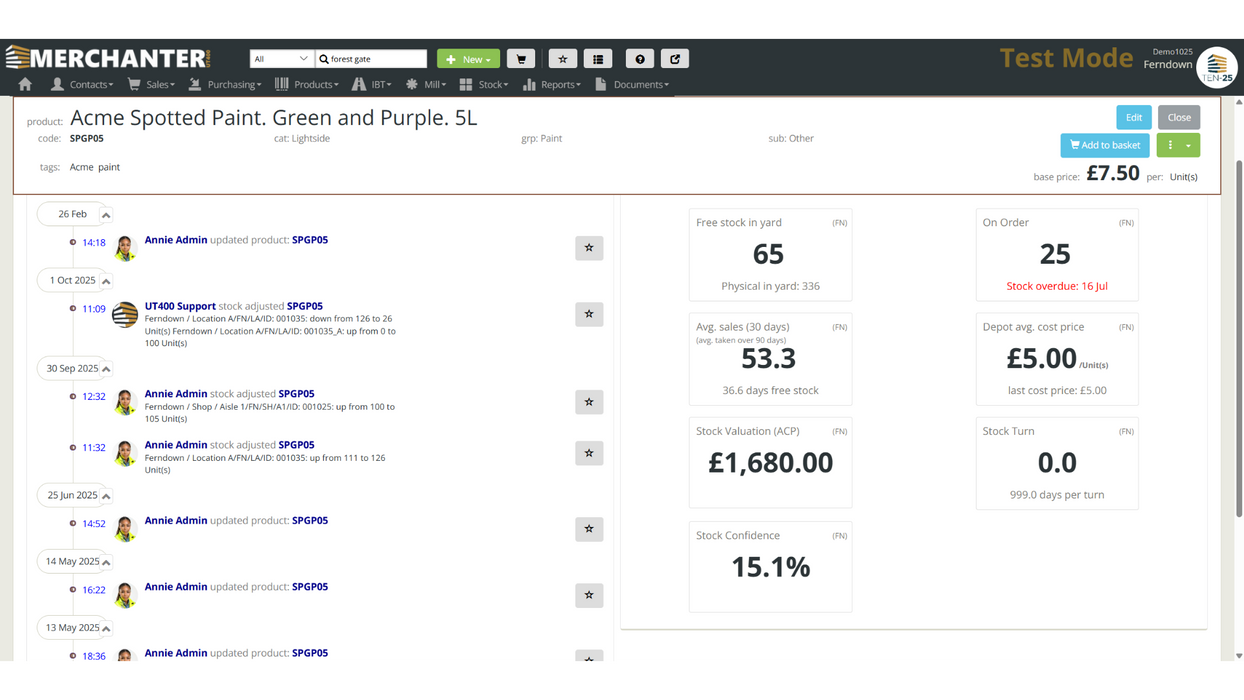Collapse the 26 Feb date group

(105, 215)
